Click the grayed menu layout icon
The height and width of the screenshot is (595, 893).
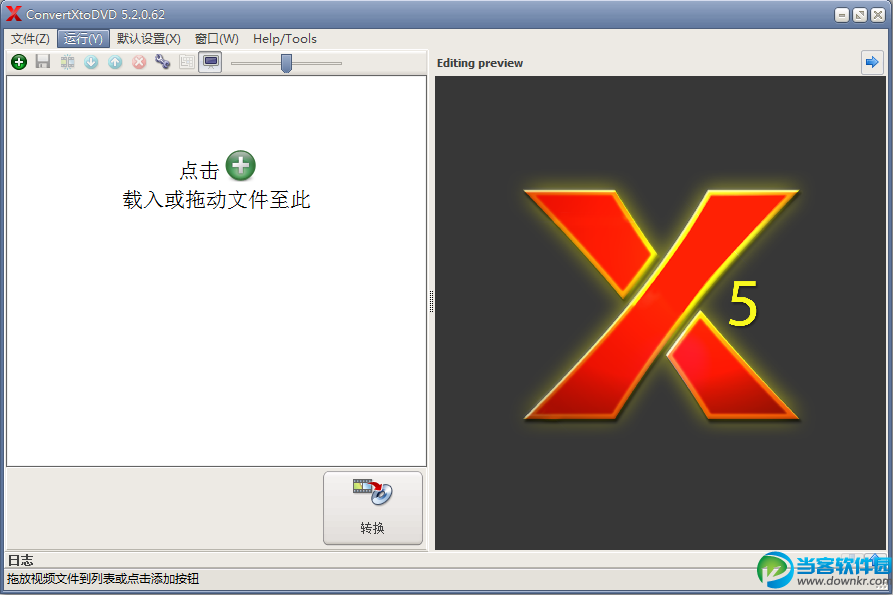(187, 62)
